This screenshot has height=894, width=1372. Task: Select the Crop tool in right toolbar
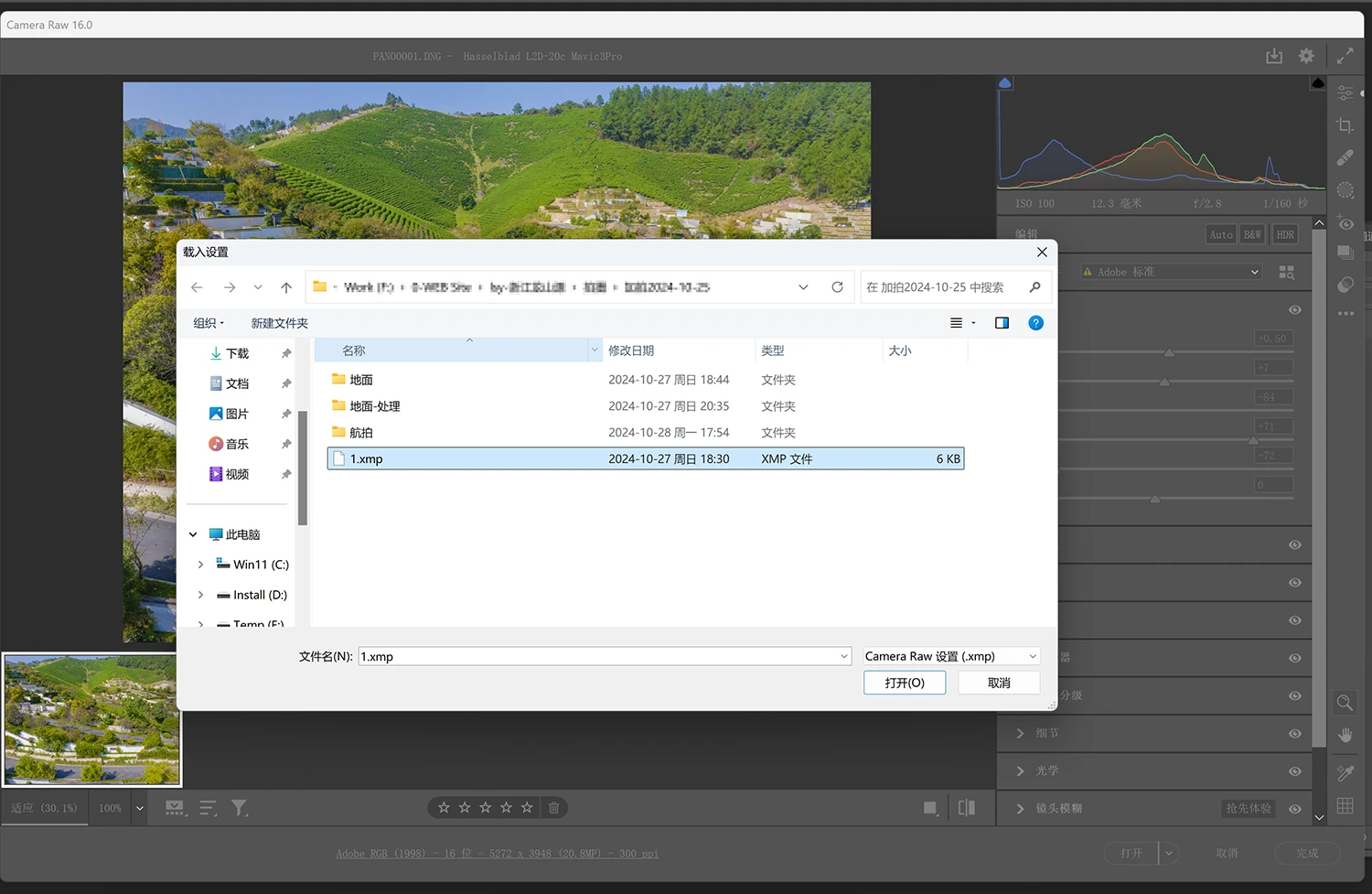[x=1345, y=125]
